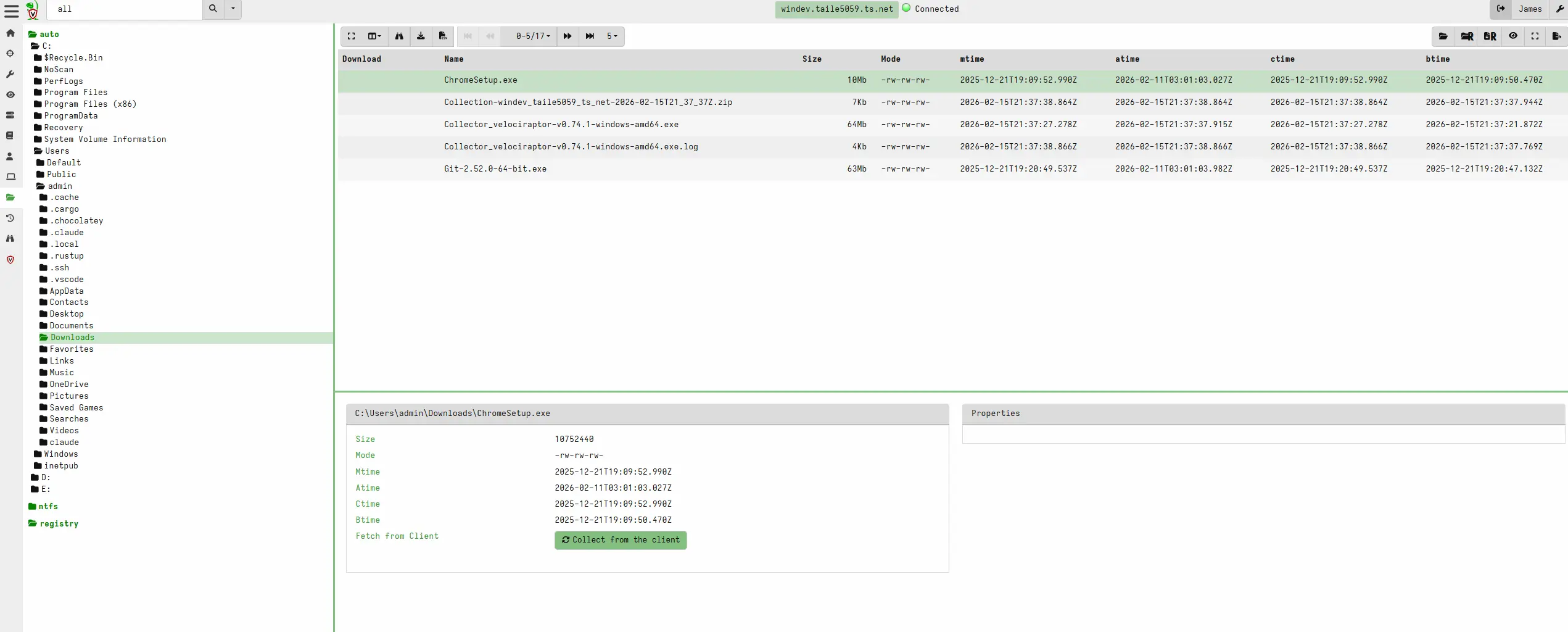Open the .ssh folder in tree
Screen dimensions: 1568x632
tap(54, 268)
